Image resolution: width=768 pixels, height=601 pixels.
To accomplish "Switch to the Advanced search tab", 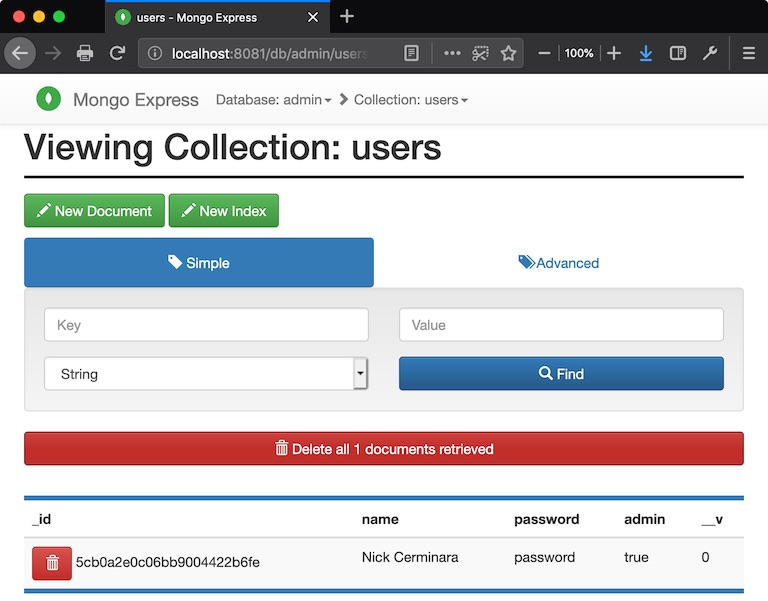I will click(559, 263).
